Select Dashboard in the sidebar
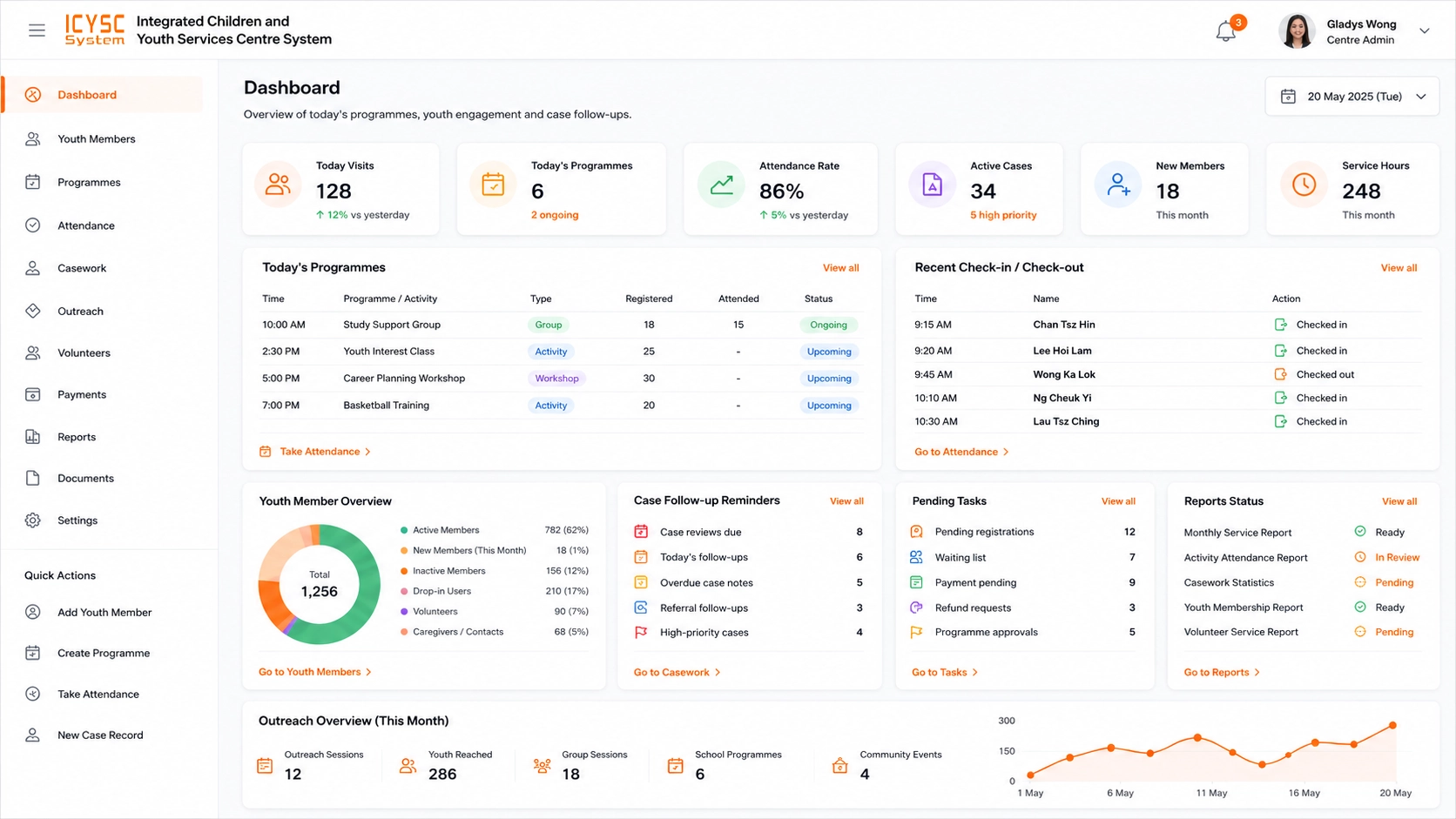This screenshot has width=1456, height=819. (103, 95)
